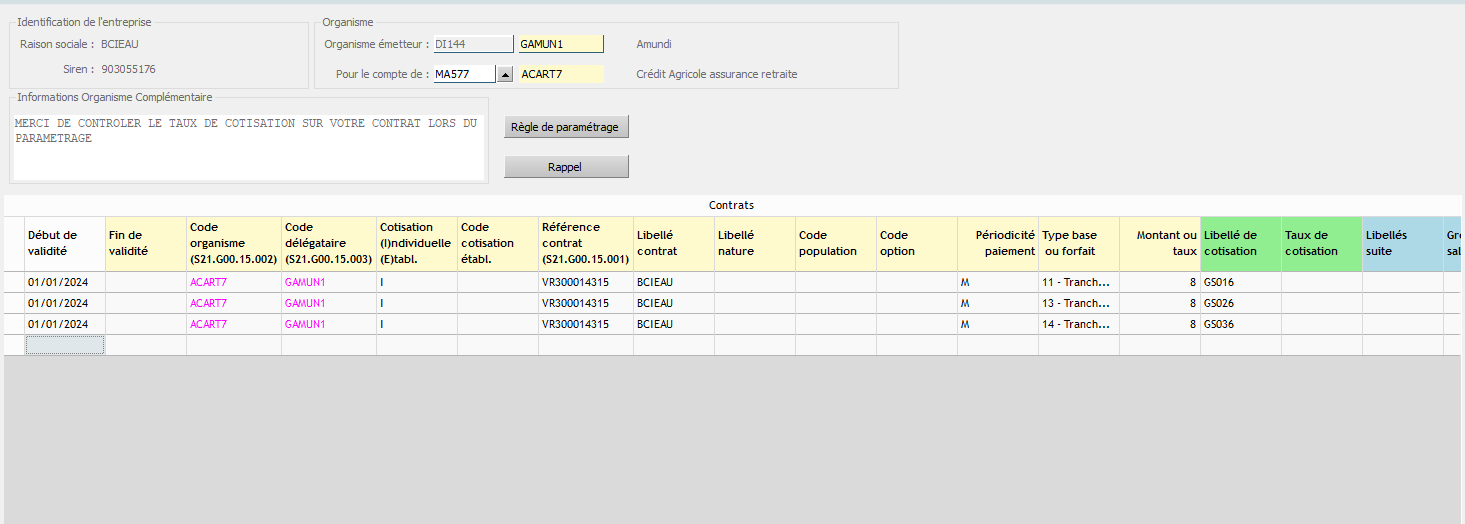Screen dimensions: 1465x524
Task: Select the Code organisme column header
Action: (x=234, y=243)
